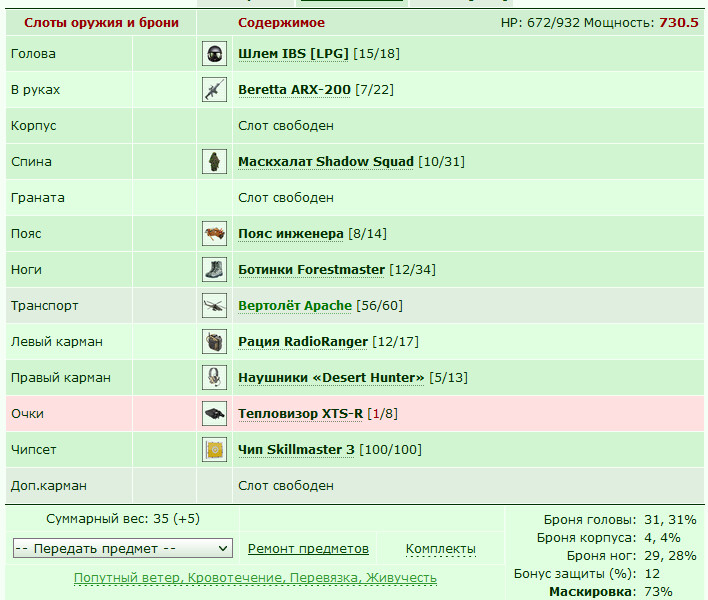Click the Корпус slot label

tap(33, 126)
